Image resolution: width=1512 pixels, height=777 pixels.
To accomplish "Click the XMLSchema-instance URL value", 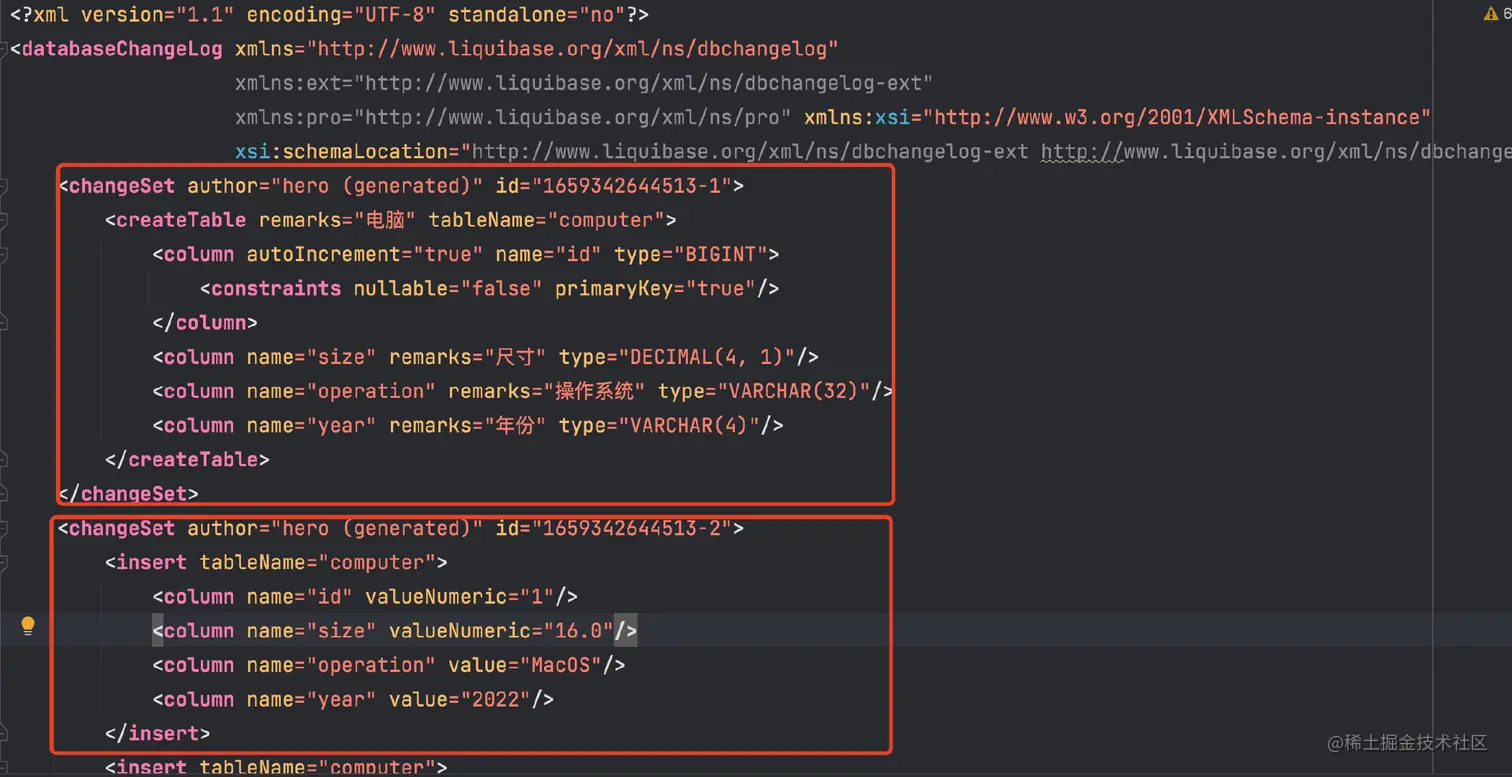I will click(1177, 117).
